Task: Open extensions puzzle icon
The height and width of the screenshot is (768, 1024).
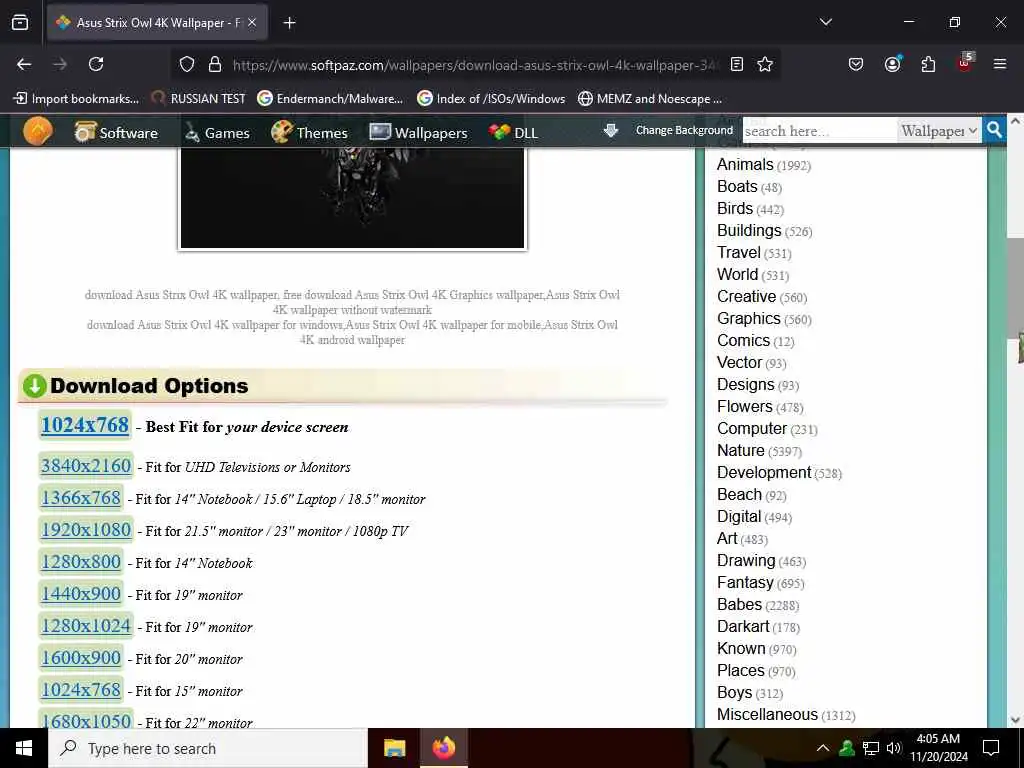Action: (x=928, y=64)
